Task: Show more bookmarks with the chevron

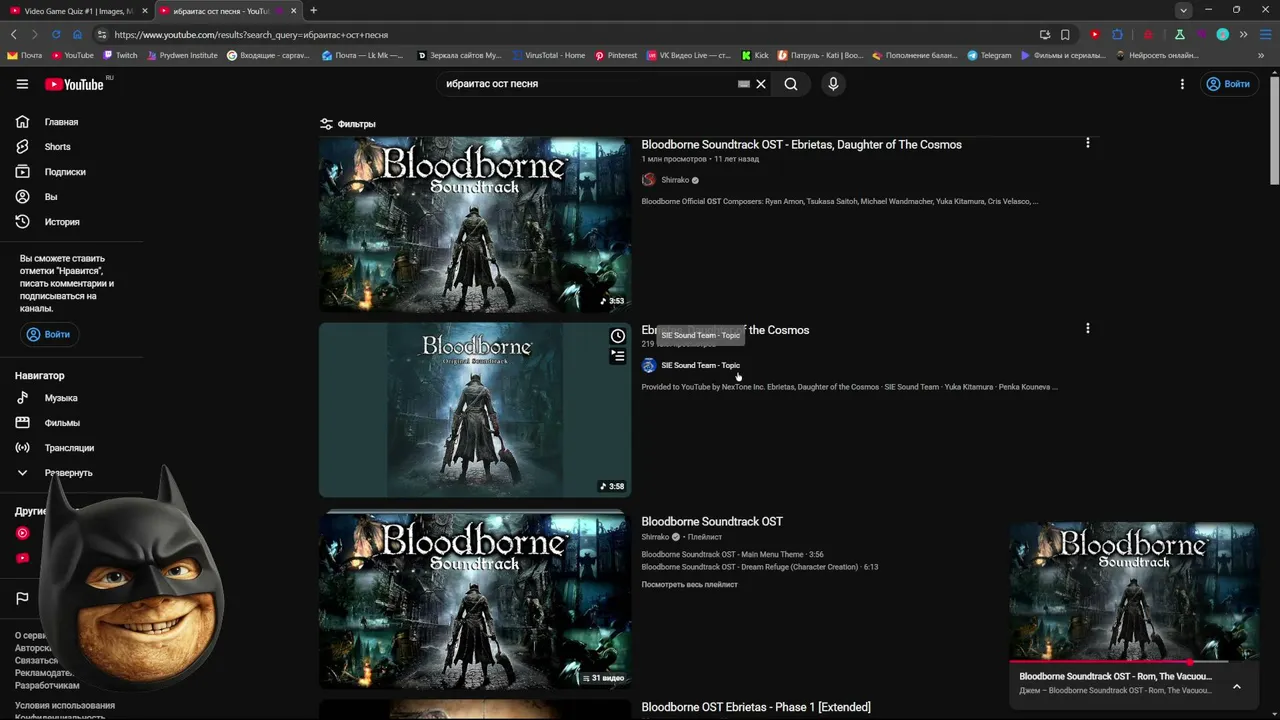Action: tap(1262, 56)
